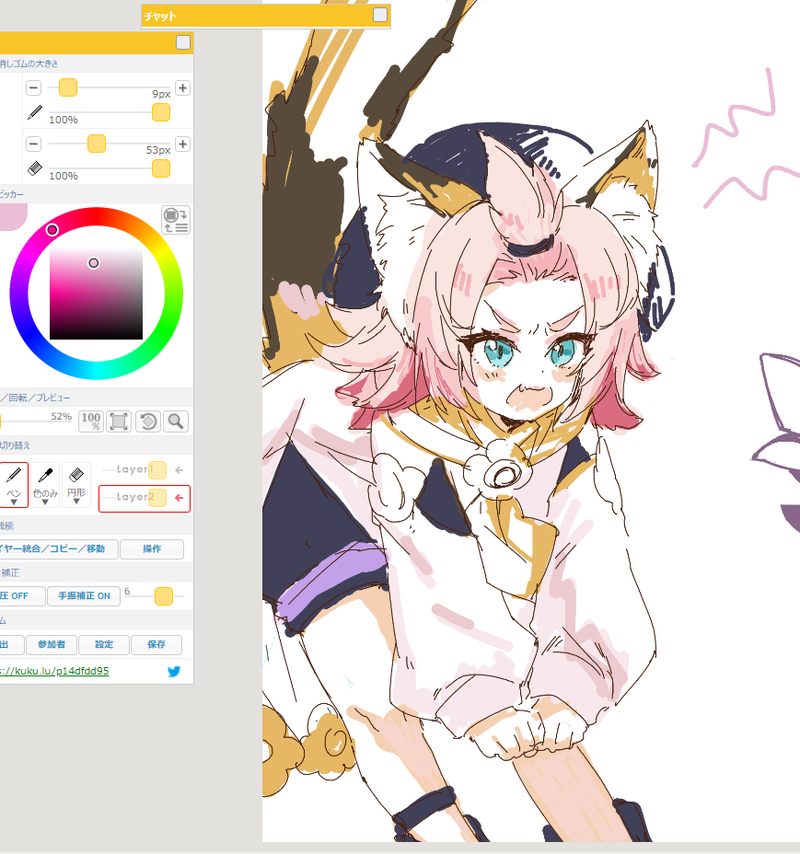
Task: Click the チャット panel title bar
Action: click(x=266, y=16)
